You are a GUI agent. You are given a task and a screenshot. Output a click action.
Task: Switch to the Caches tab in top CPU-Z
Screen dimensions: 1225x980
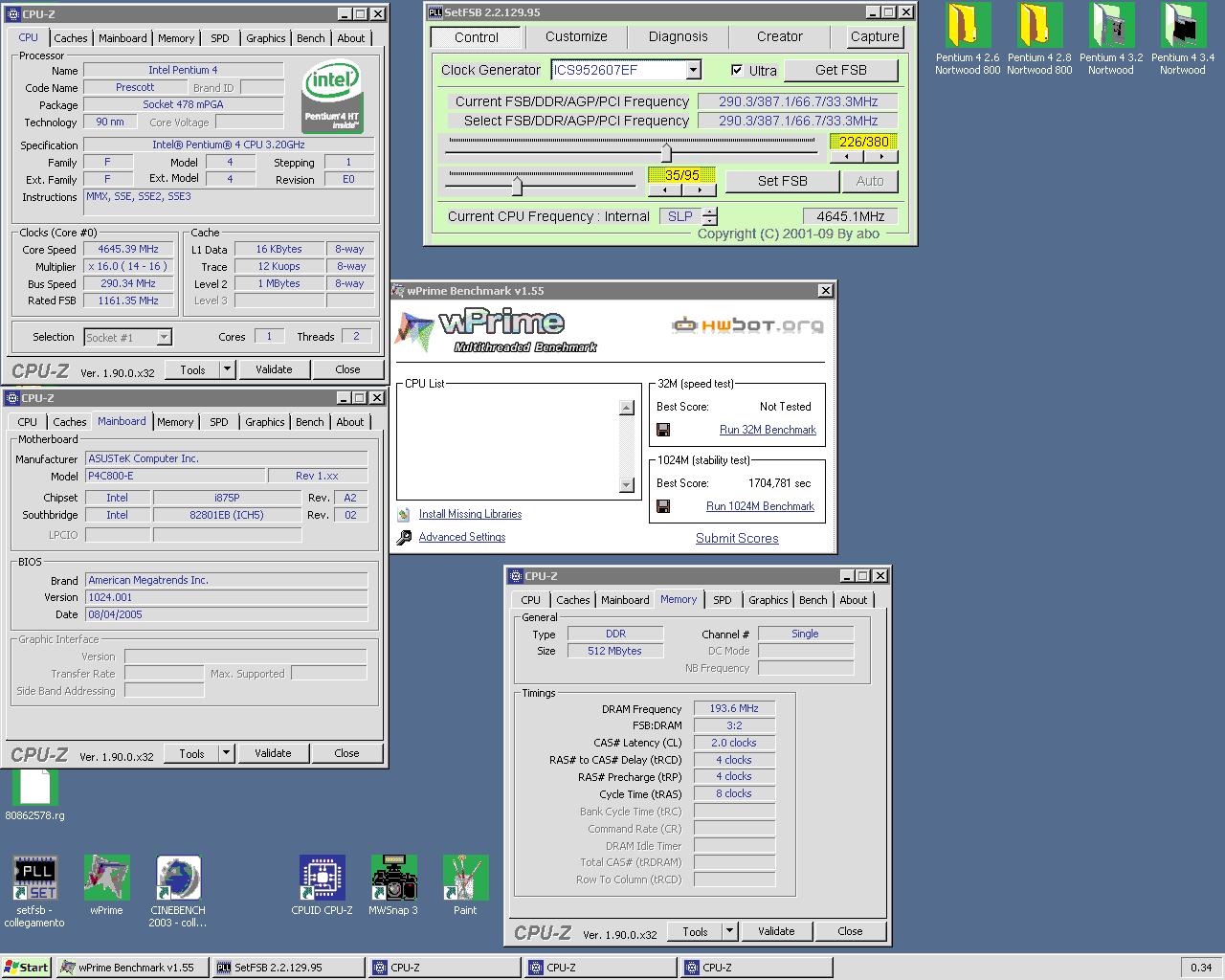(x=70, y=38)
